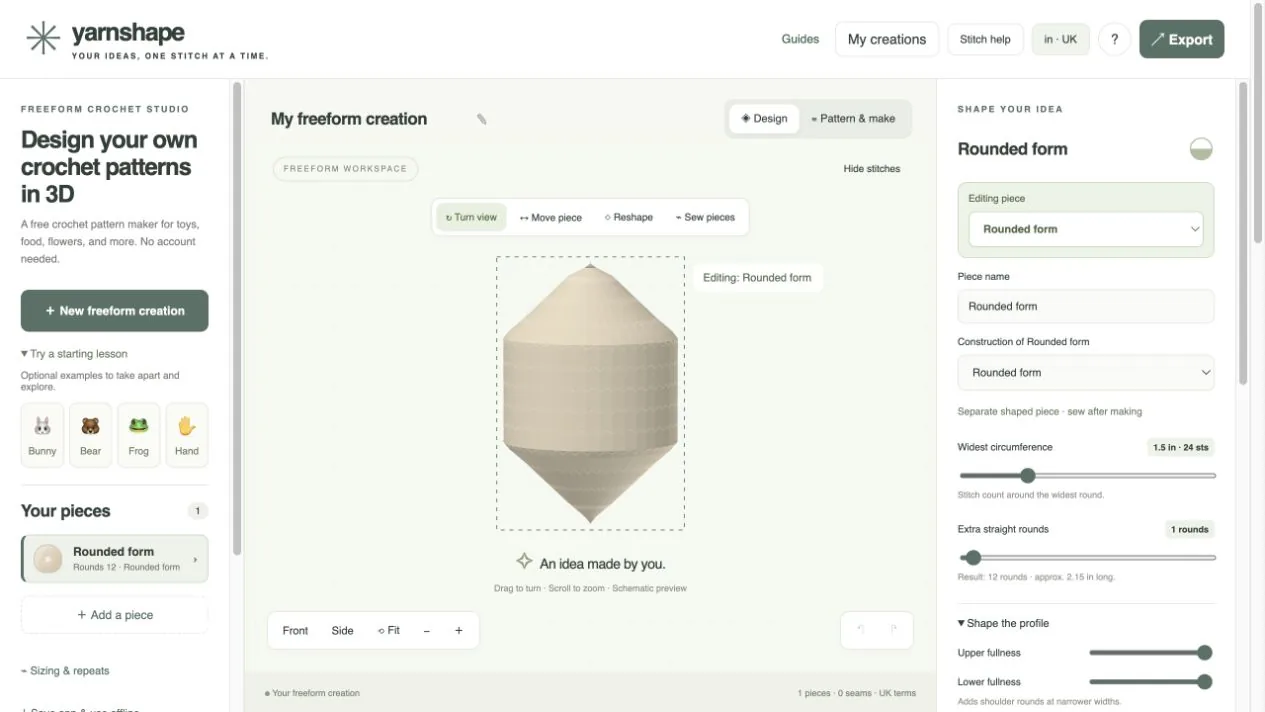
Task: Adjust the Extra straight rounds slider
Action: [1086, 558]
